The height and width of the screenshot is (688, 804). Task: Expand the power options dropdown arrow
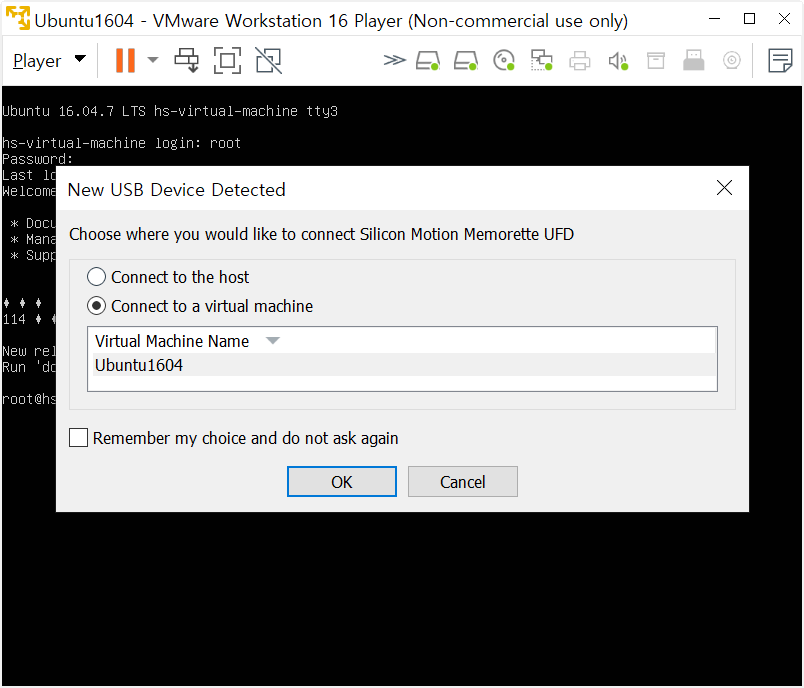click(x=152, y=60)
